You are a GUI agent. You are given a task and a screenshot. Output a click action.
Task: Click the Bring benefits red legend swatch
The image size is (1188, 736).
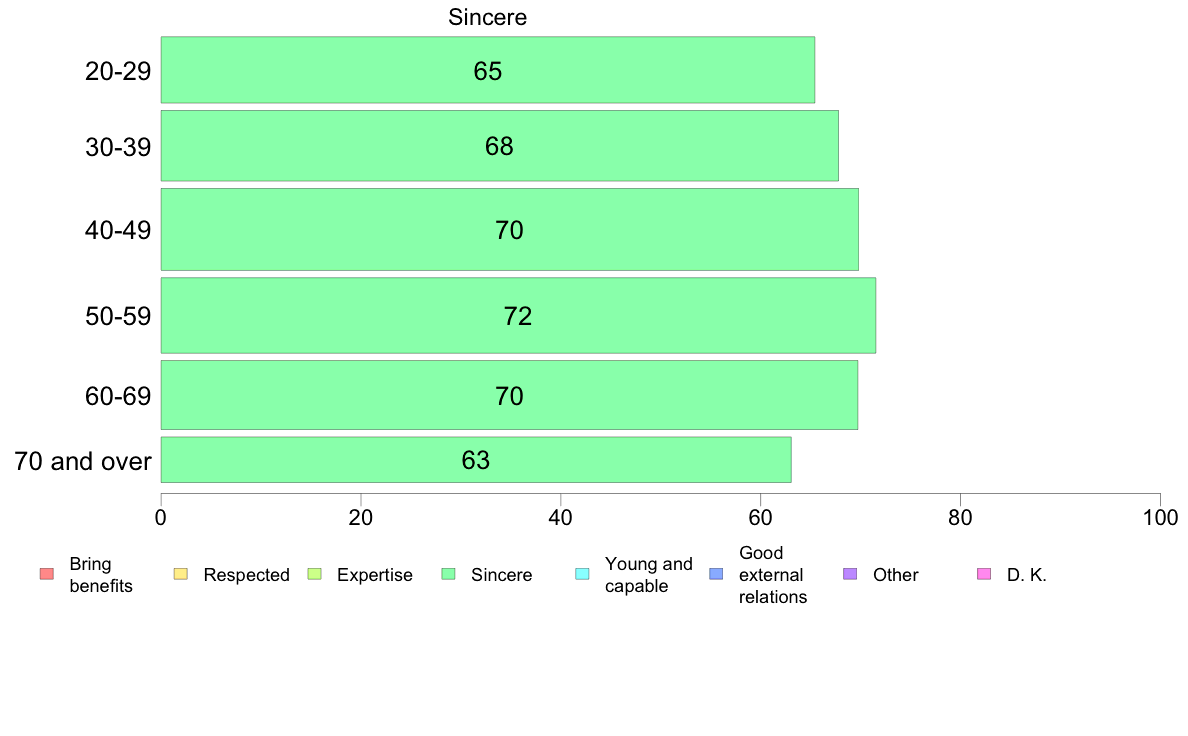[47, 574]
